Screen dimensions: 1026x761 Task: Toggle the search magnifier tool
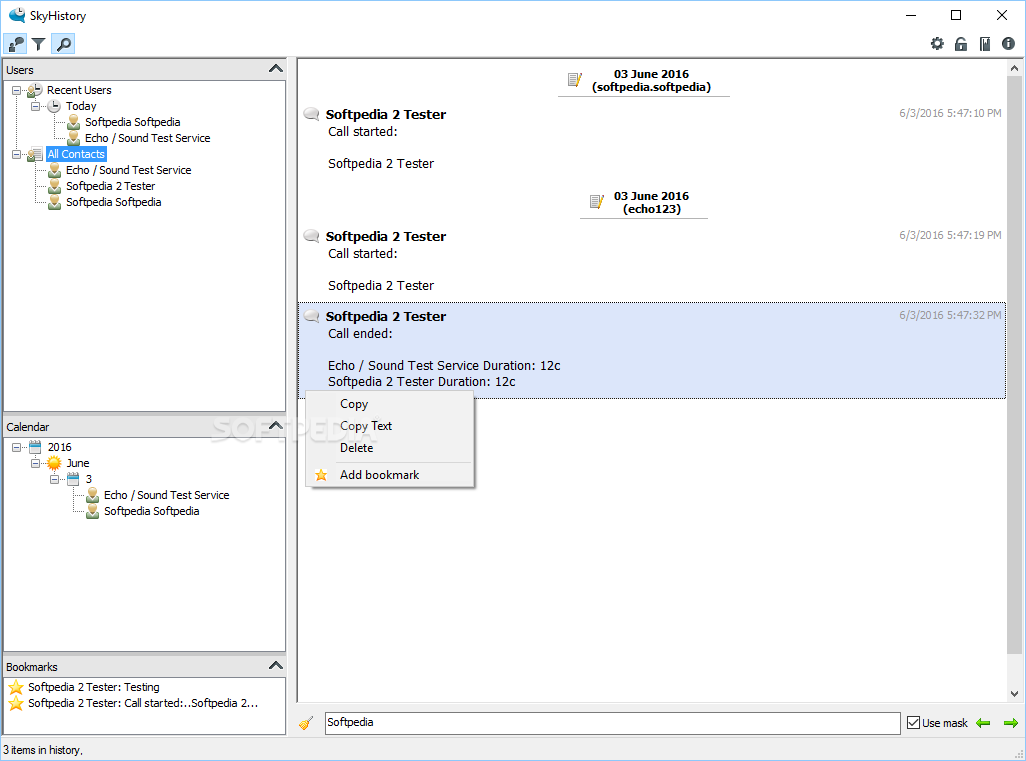(63, 44)
